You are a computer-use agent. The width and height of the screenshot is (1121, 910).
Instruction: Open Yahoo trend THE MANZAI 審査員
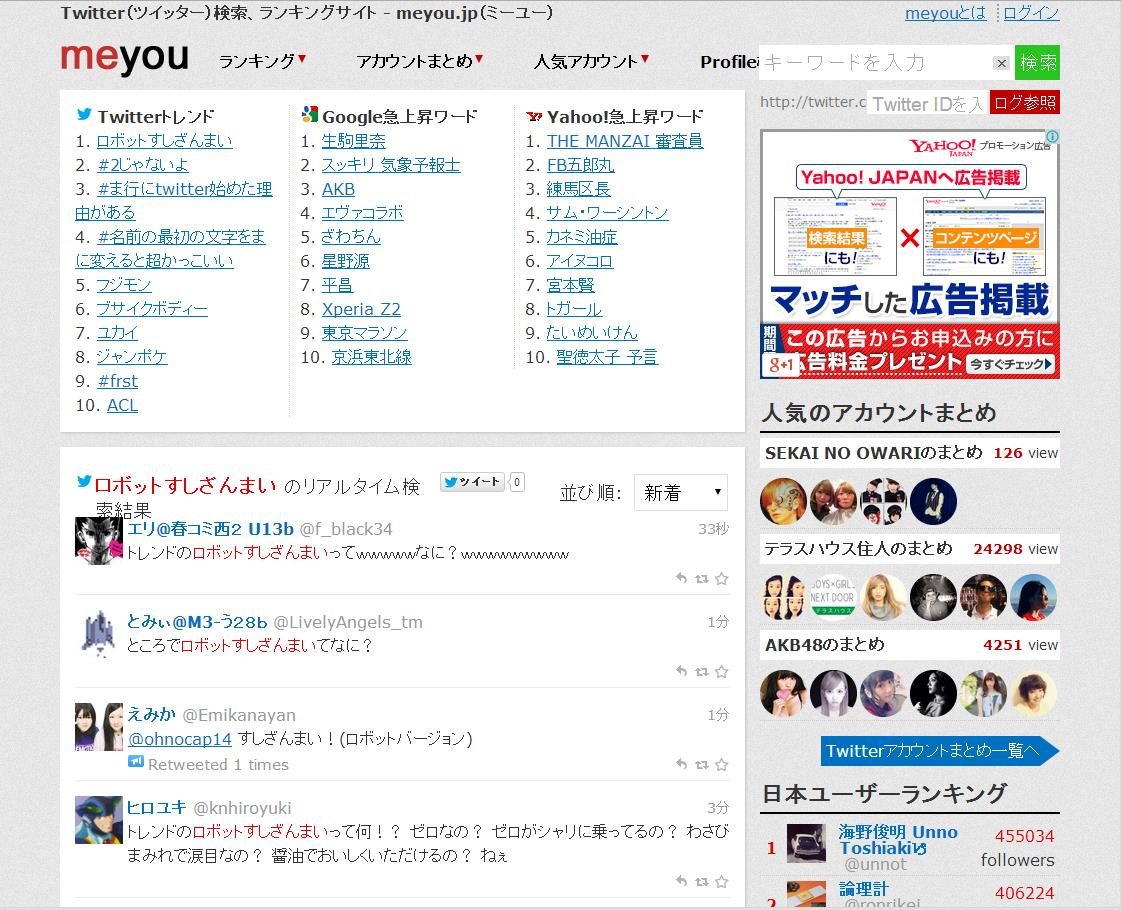[x=625, y=141]
